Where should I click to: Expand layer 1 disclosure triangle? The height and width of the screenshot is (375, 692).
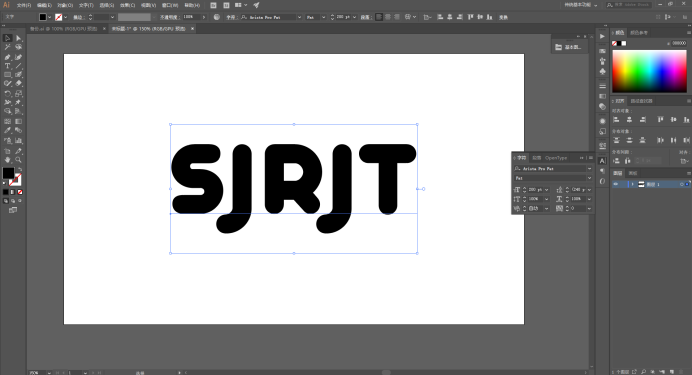(632, 184)
